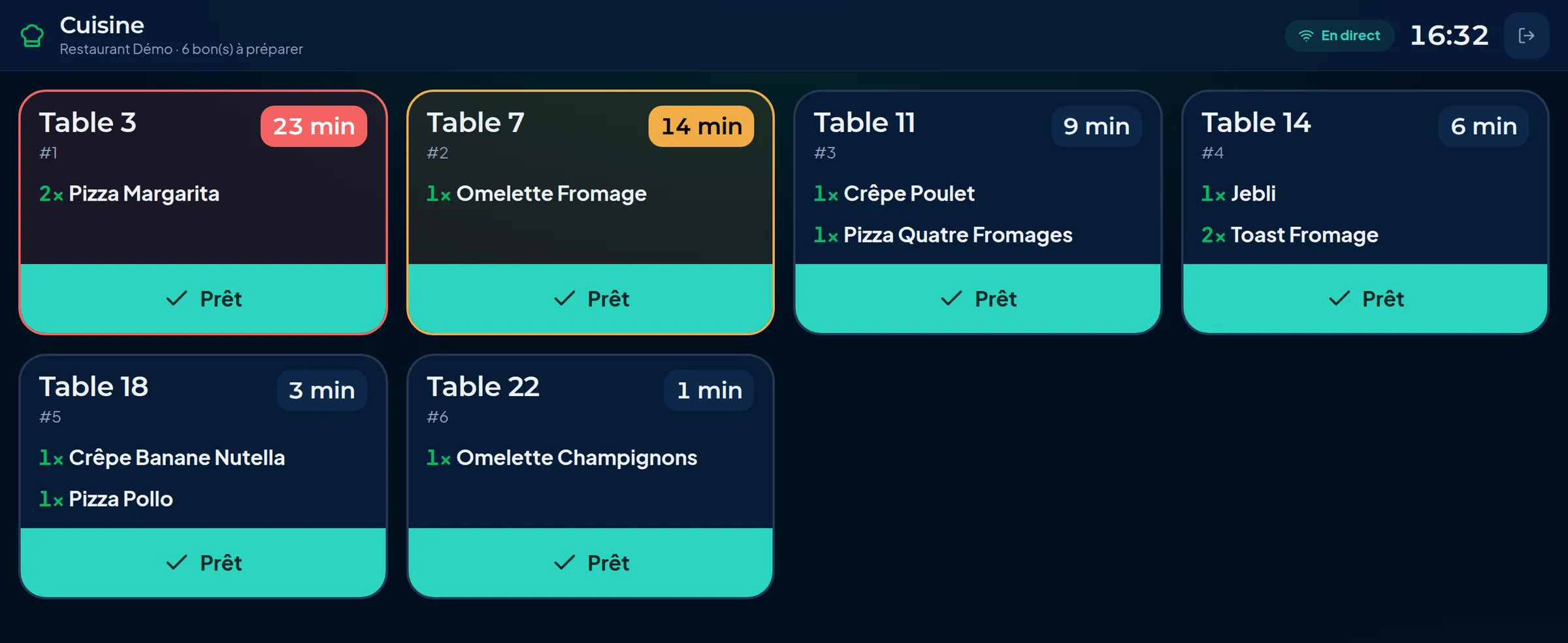
Task: Click the 16:32 clock display
Action: [1449, 35]
